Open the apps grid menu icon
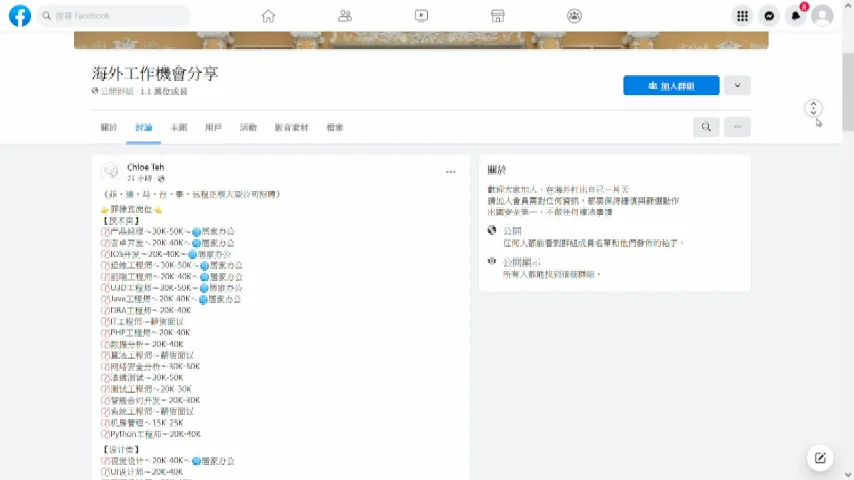The image size is (854, 480). click(x=742, y=16)
